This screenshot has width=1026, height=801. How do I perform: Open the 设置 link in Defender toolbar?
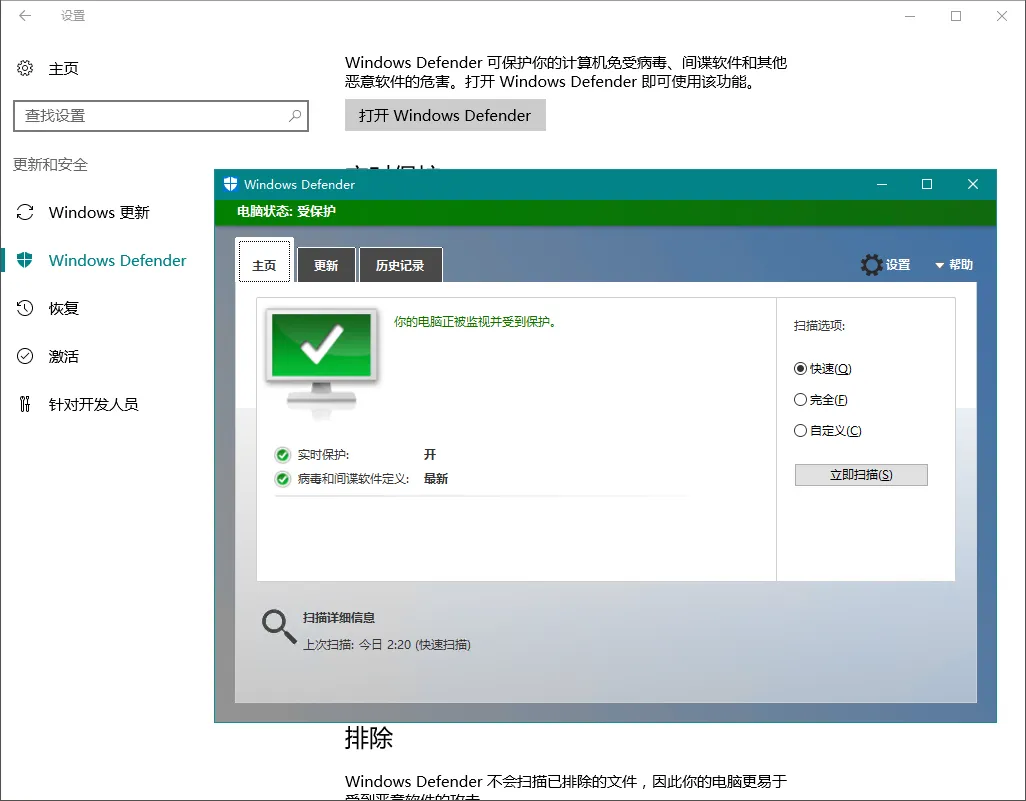coord(898,264)
